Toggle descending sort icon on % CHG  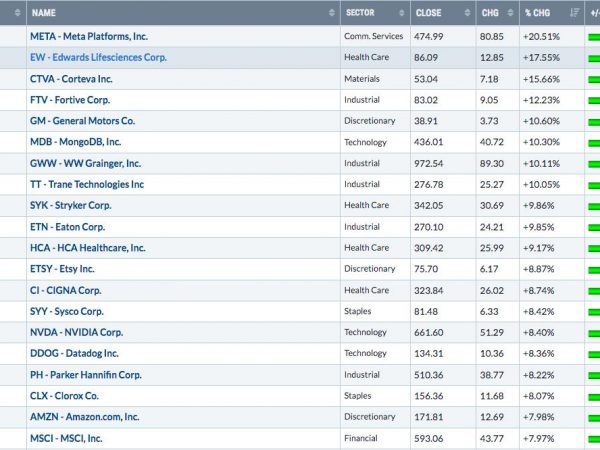(x=574, y=13)
